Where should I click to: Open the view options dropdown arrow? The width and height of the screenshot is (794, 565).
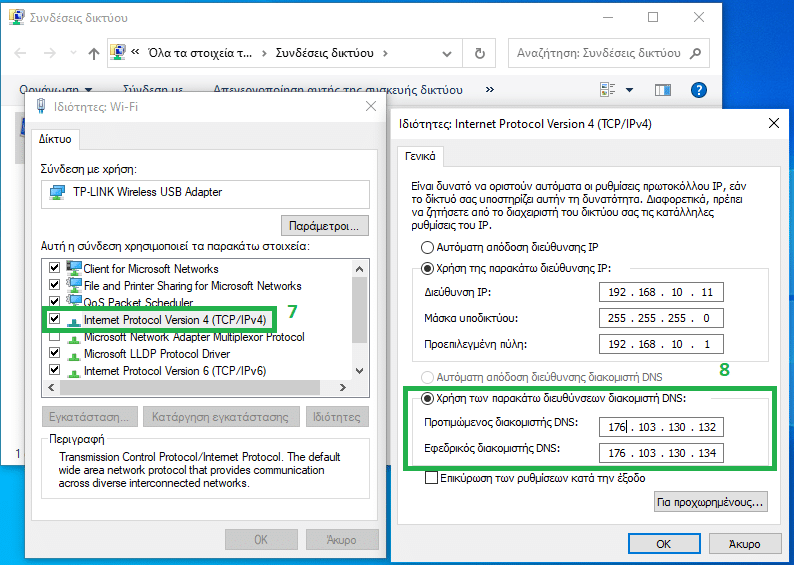click(629, 90)
